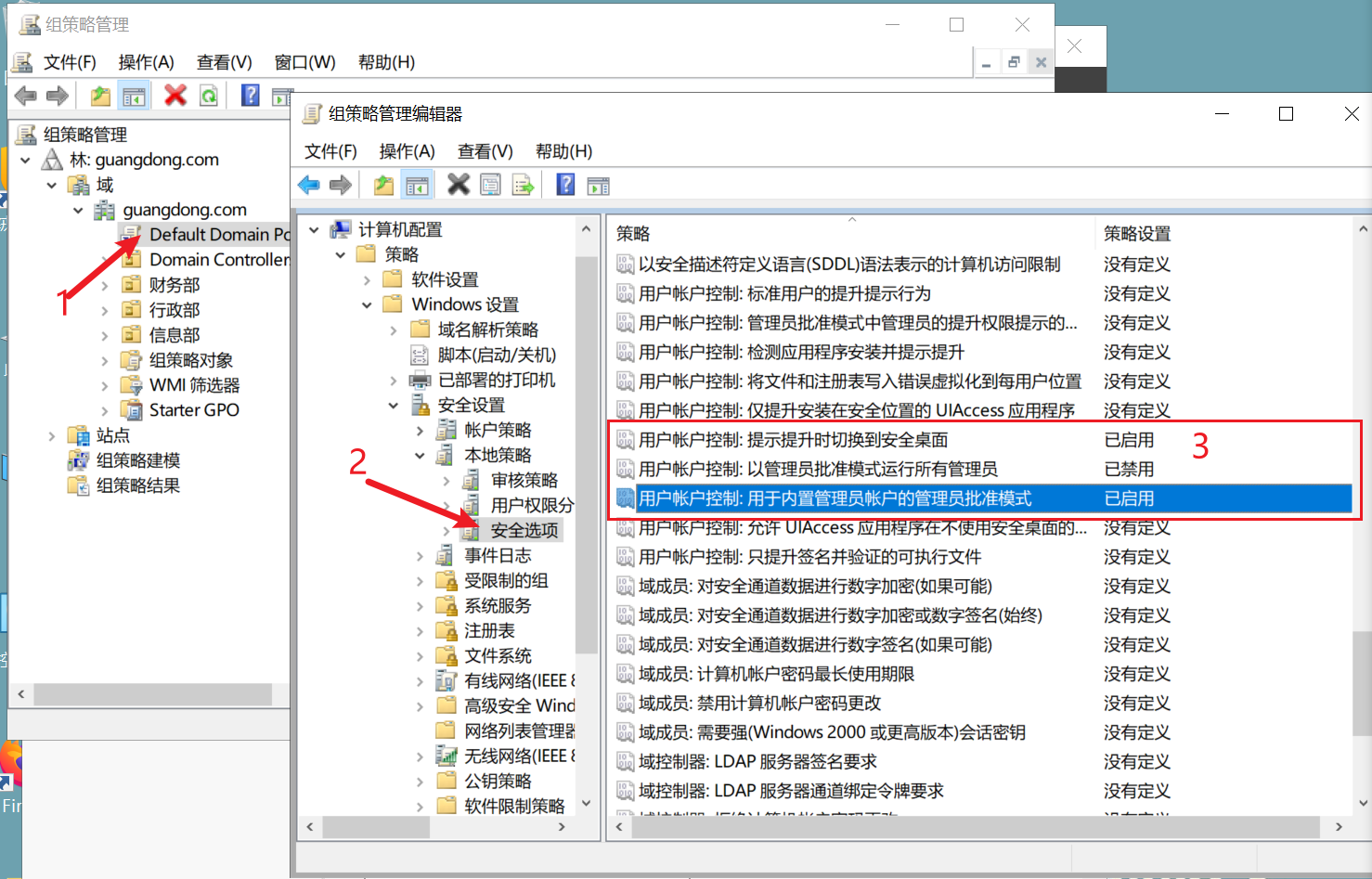Click help icon in editor toolbar
Screen dimensions: 1372x879
tap(565, 184)
